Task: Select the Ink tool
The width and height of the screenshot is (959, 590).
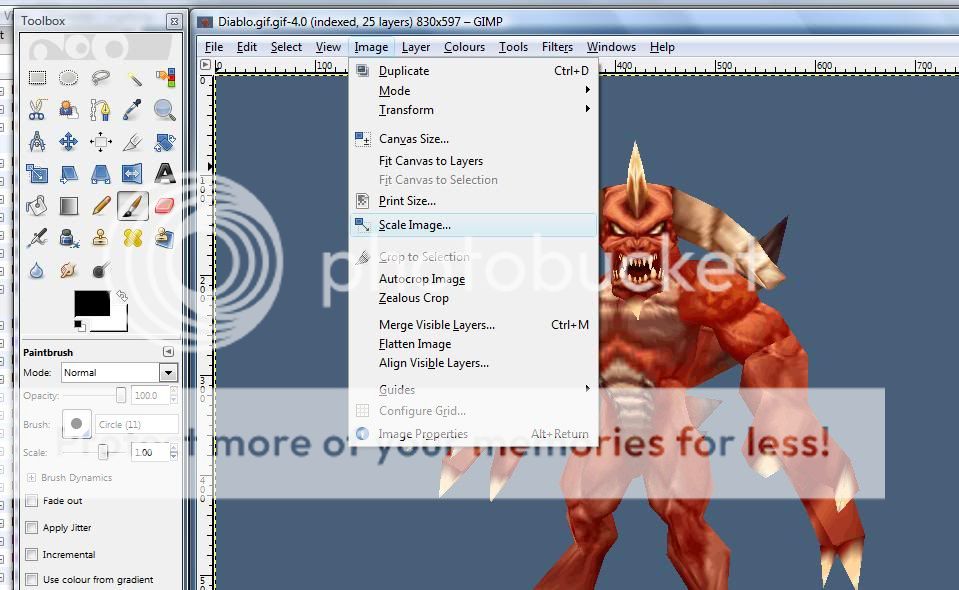Action: pyautogui.click(x=68, y=237)
